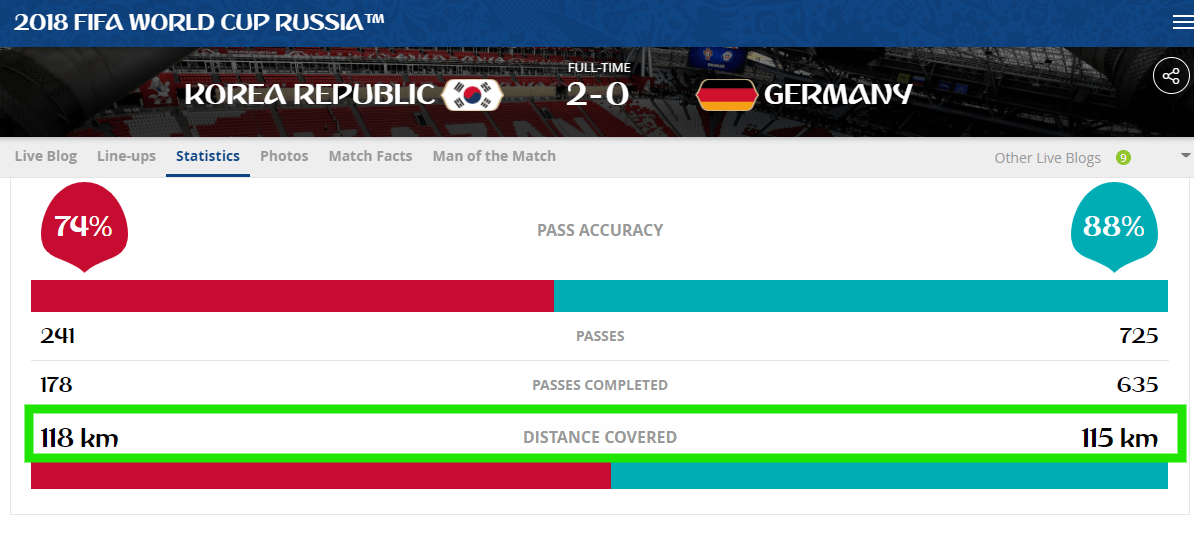Click the red part of pass accuracy bar
The width and height of the screenshot is (1194, 544).
coord(292,296)
